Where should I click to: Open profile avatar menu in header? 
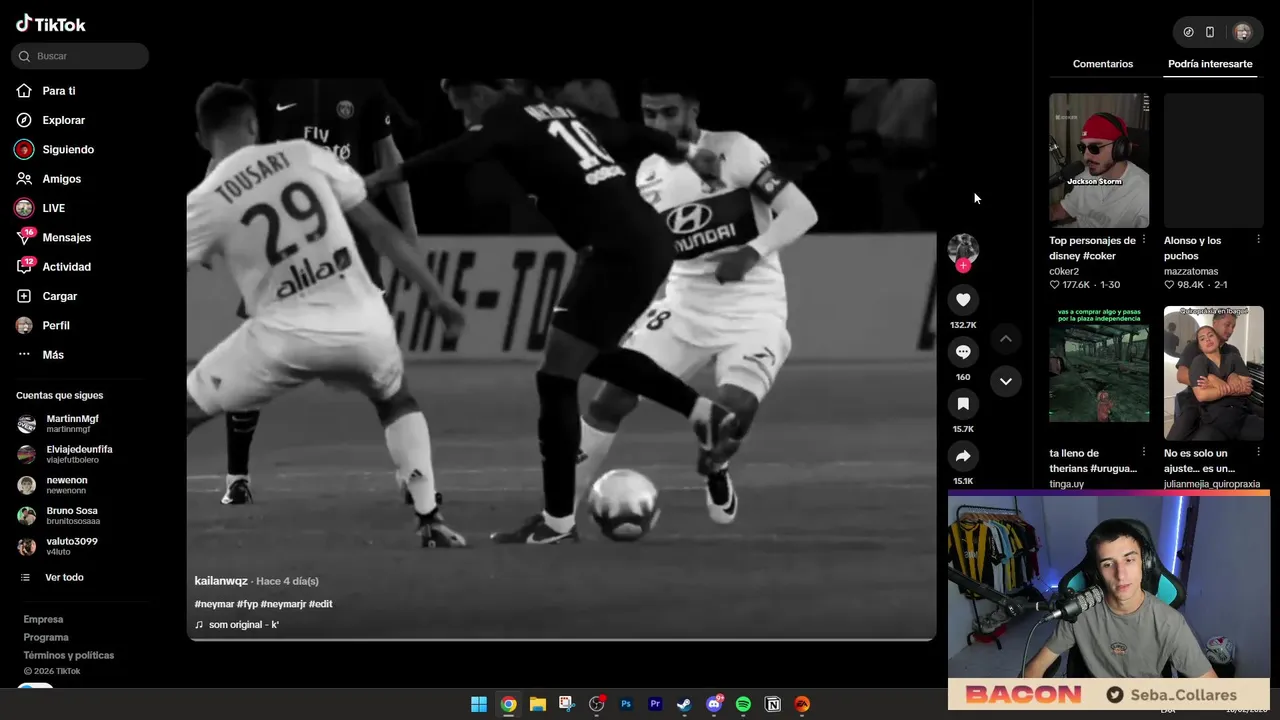1243,32
